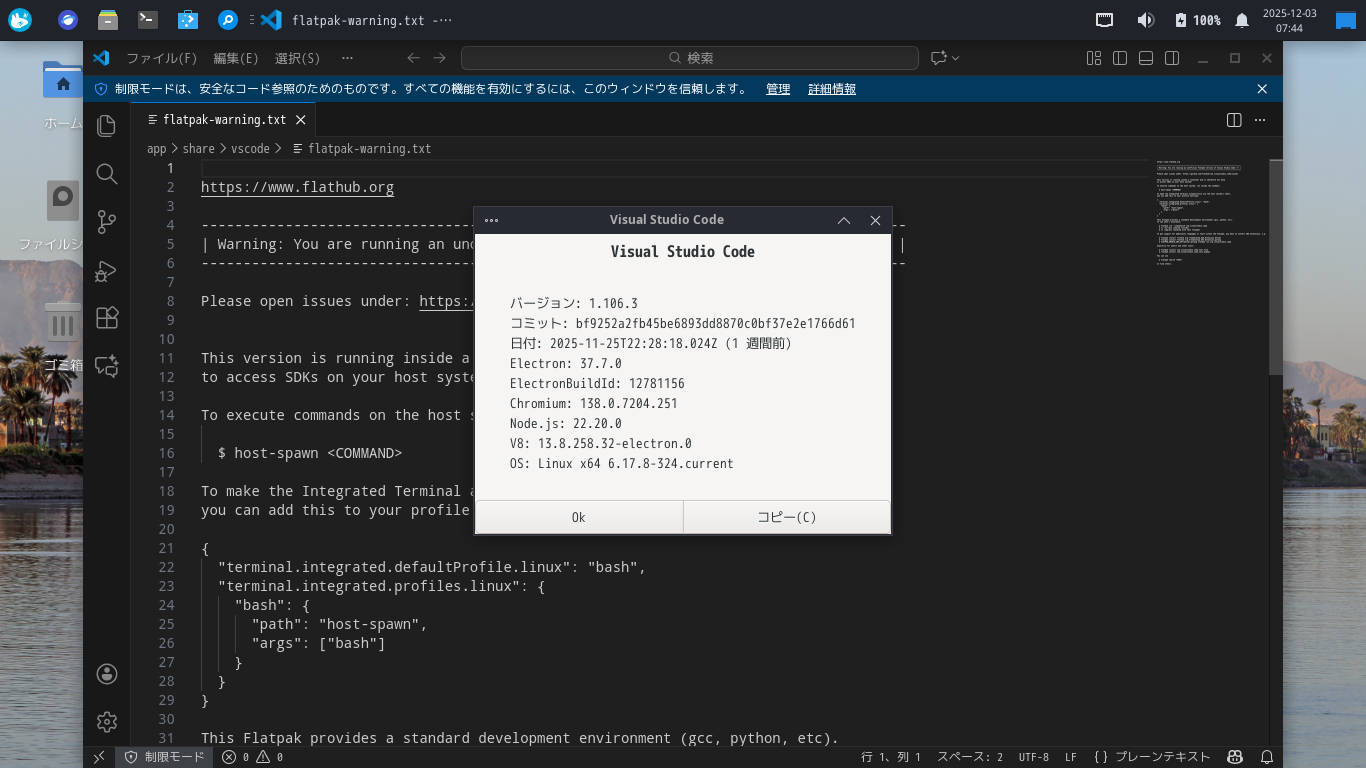Open the Chat view in the activity bar

107,366
